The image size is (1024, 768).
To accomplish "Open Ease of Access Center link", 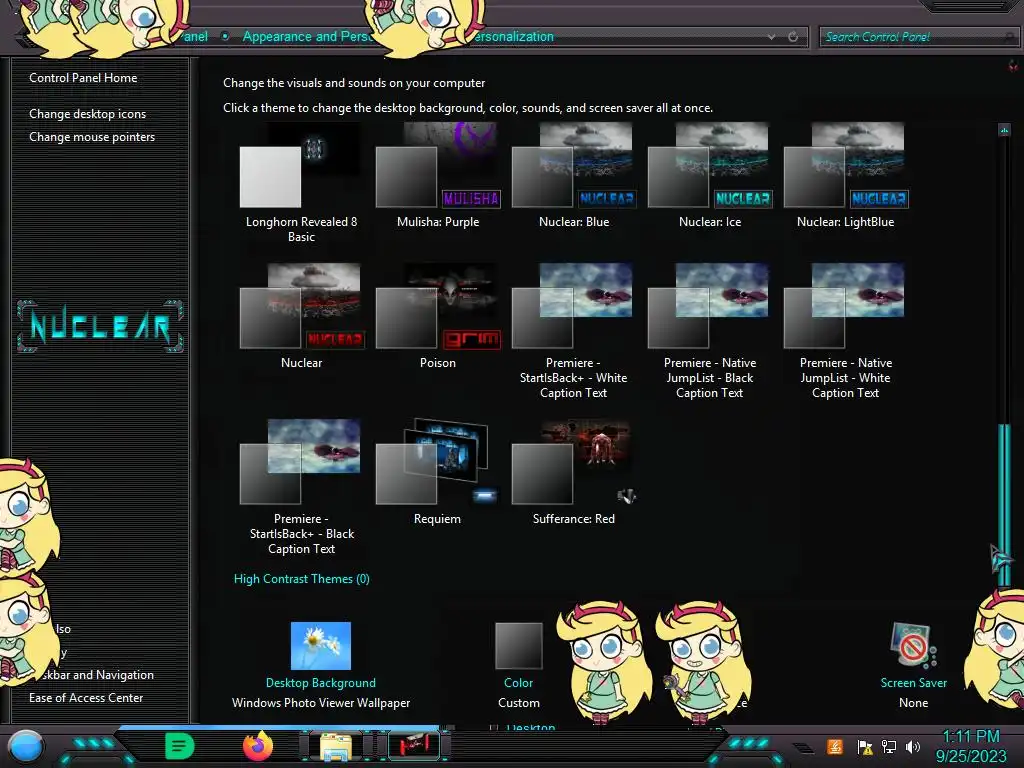I will [x=86, y=697].
